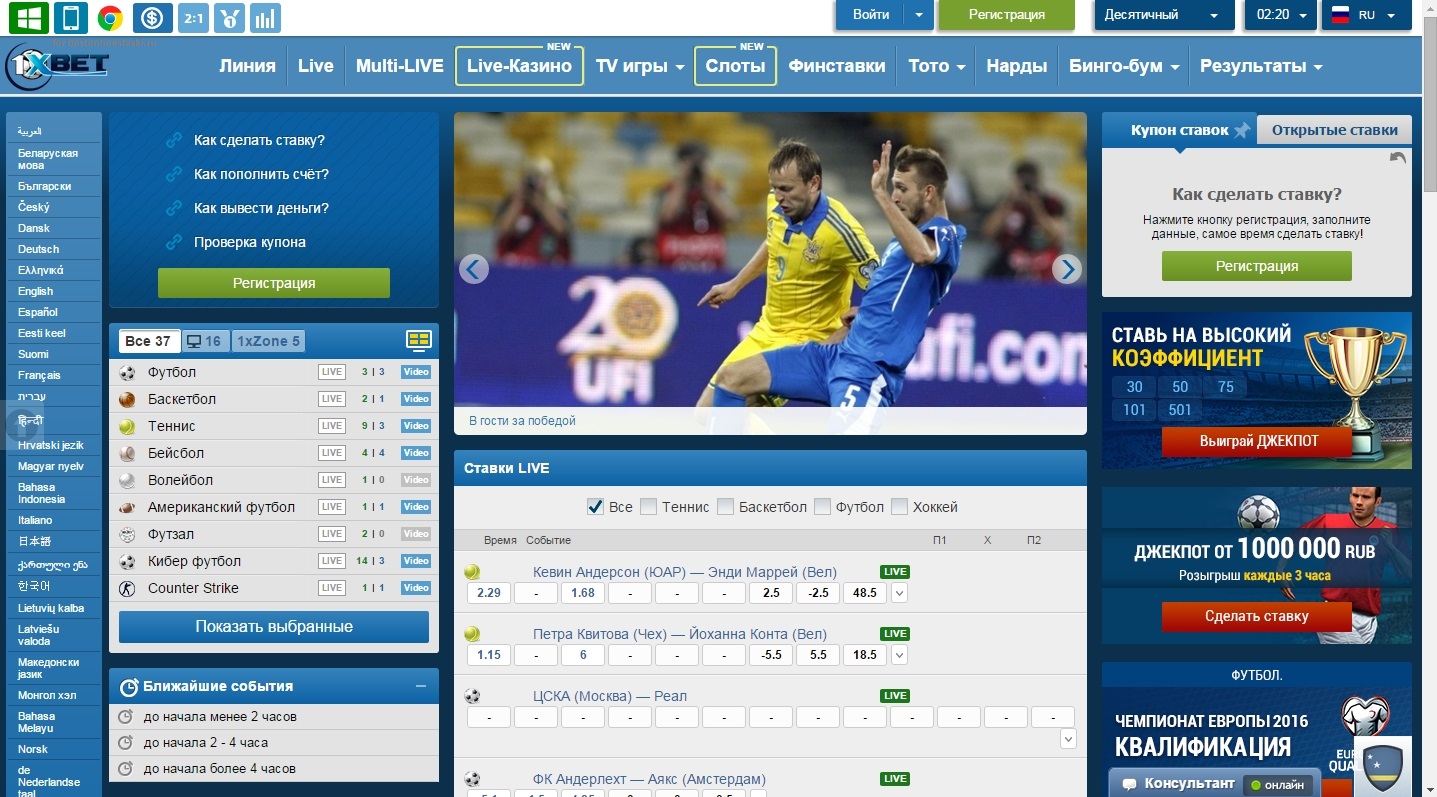The height and width of the screenshot is (797, 1437).
Task: Click Выиграй ДЖЕКПОТ button
Action: [1257, 441]
